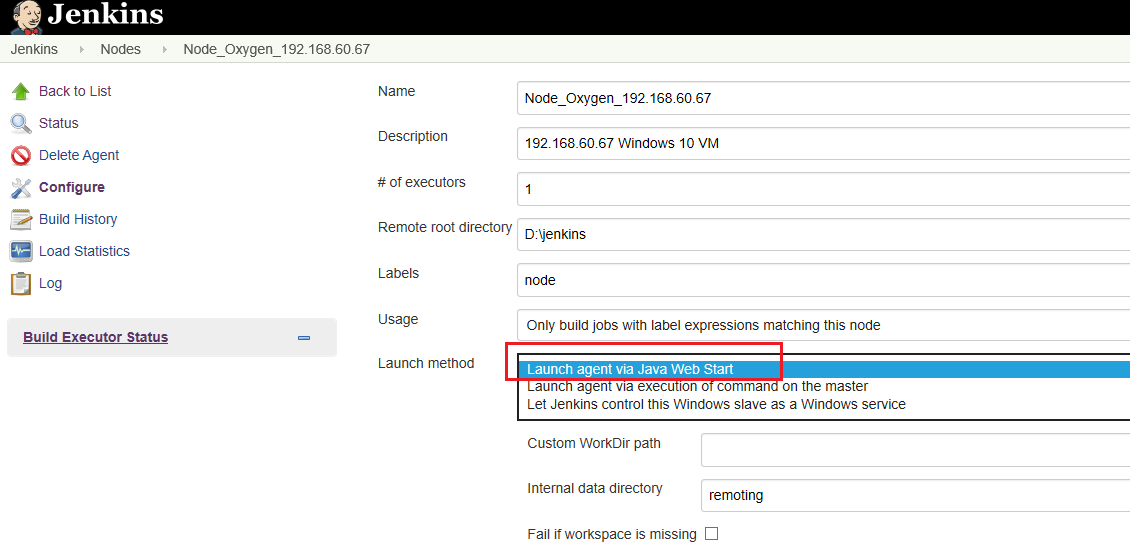
Task: Focus the Remote root directory field
Action: [823, 235]
